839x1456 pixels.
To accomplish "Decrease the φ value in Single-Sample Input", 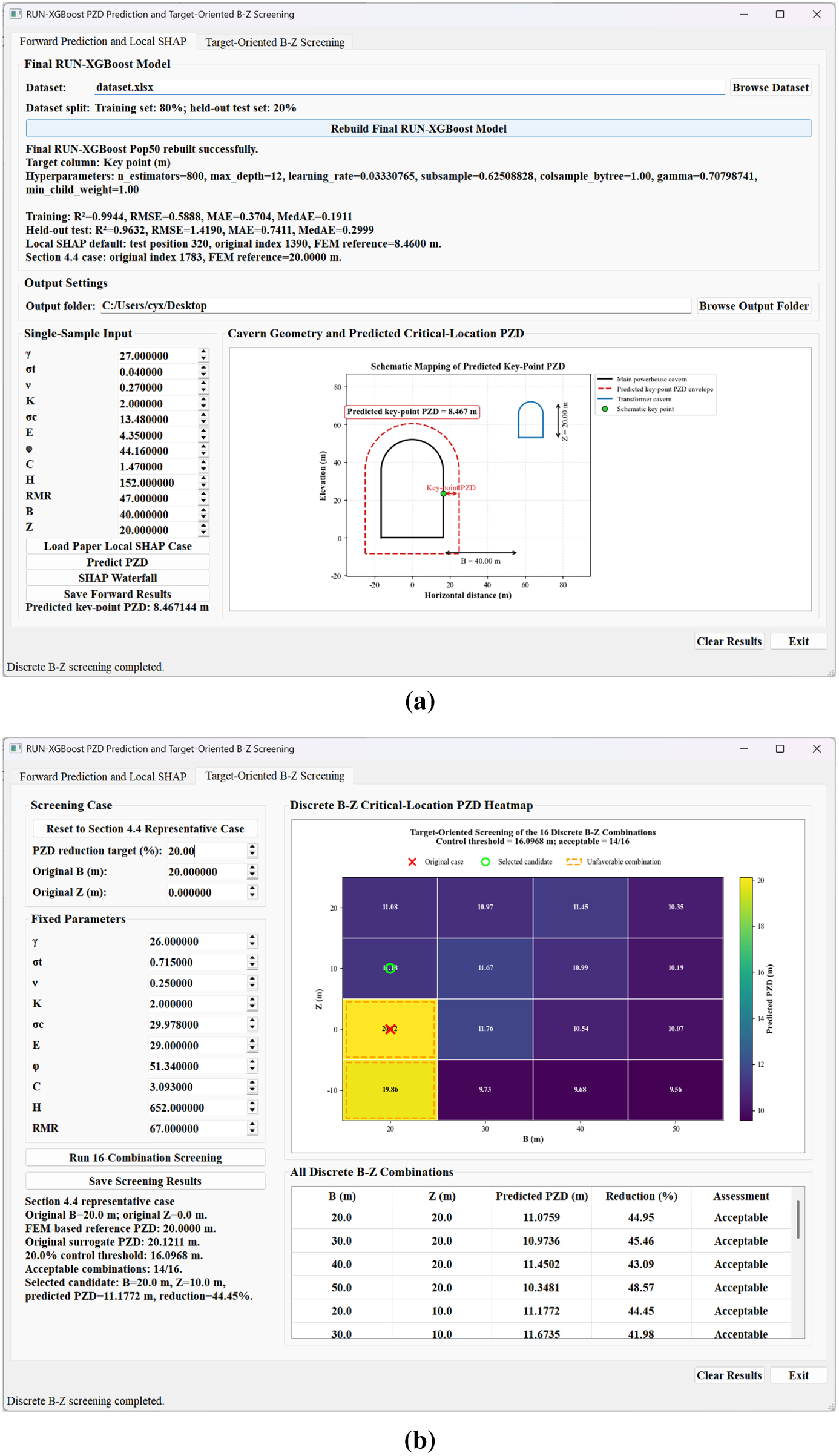I will pos(204,455).
